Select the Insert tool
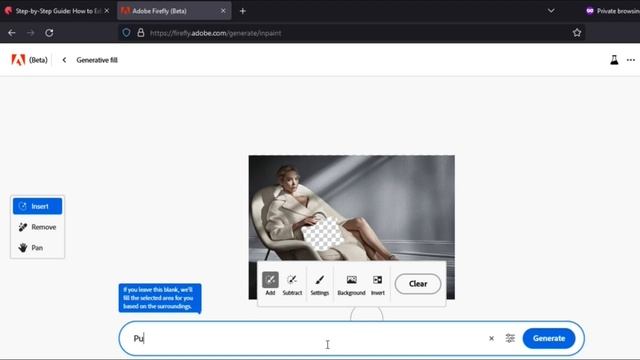 point(37,206)
